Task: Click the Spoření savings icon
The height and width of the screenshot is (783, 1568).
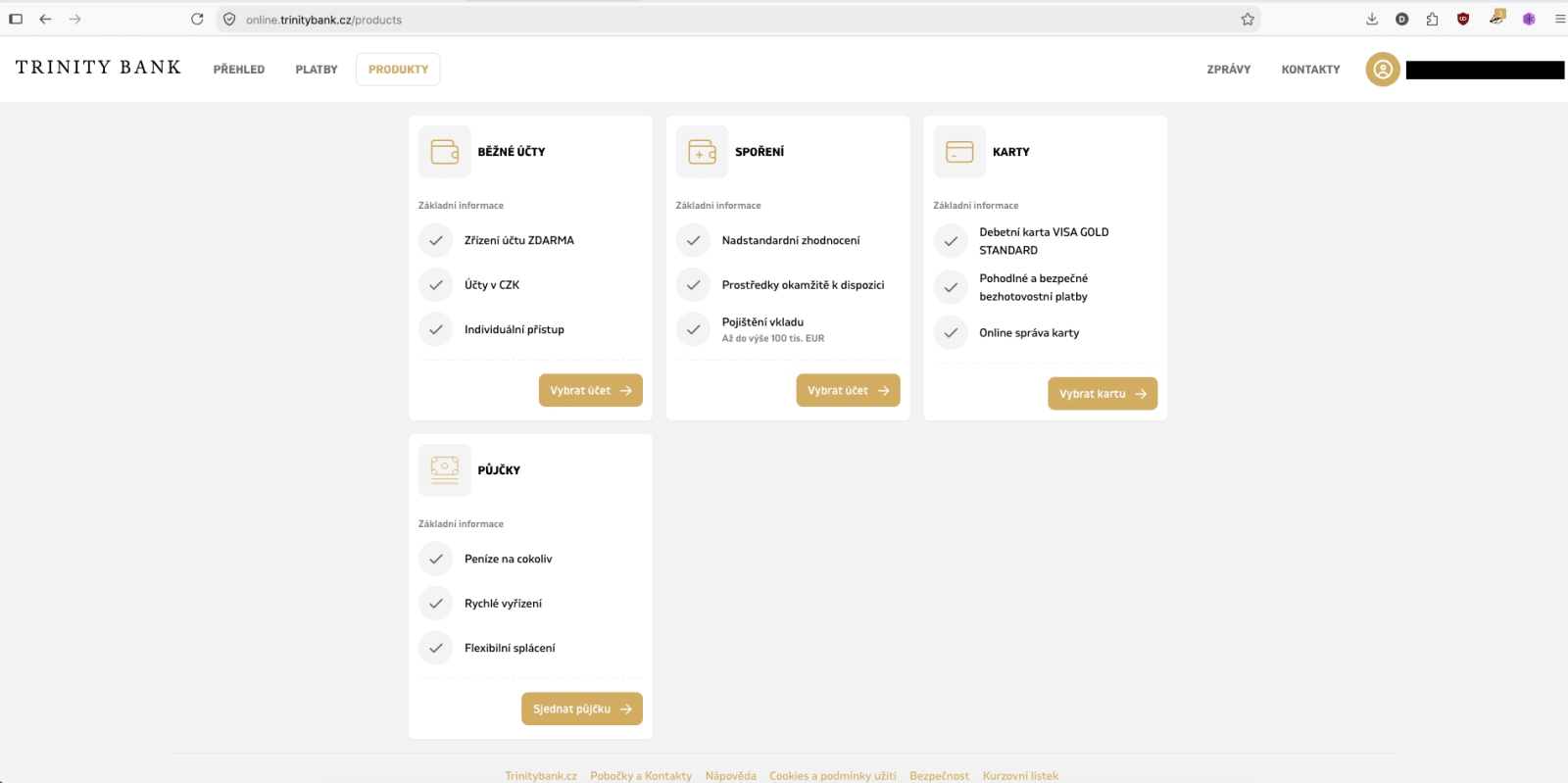Action: 702,152
